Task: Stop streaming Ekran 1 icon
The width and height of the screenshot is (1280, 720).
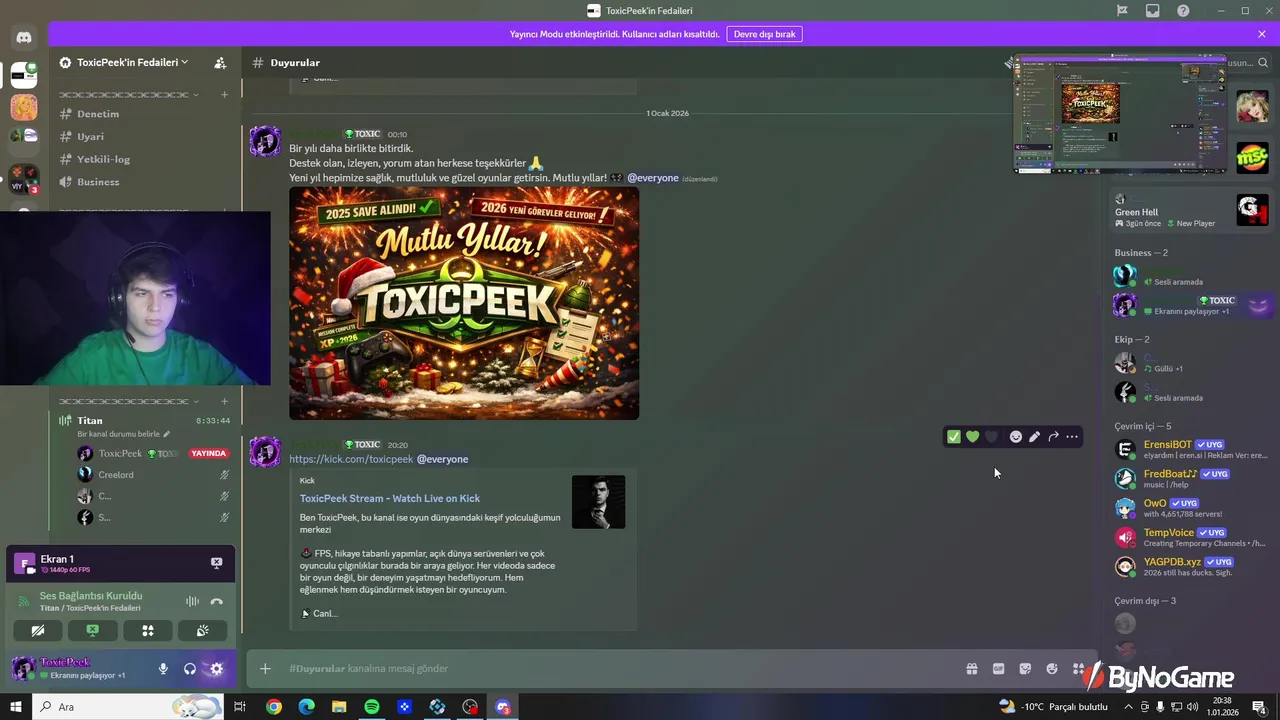Action: coord(216,563)
